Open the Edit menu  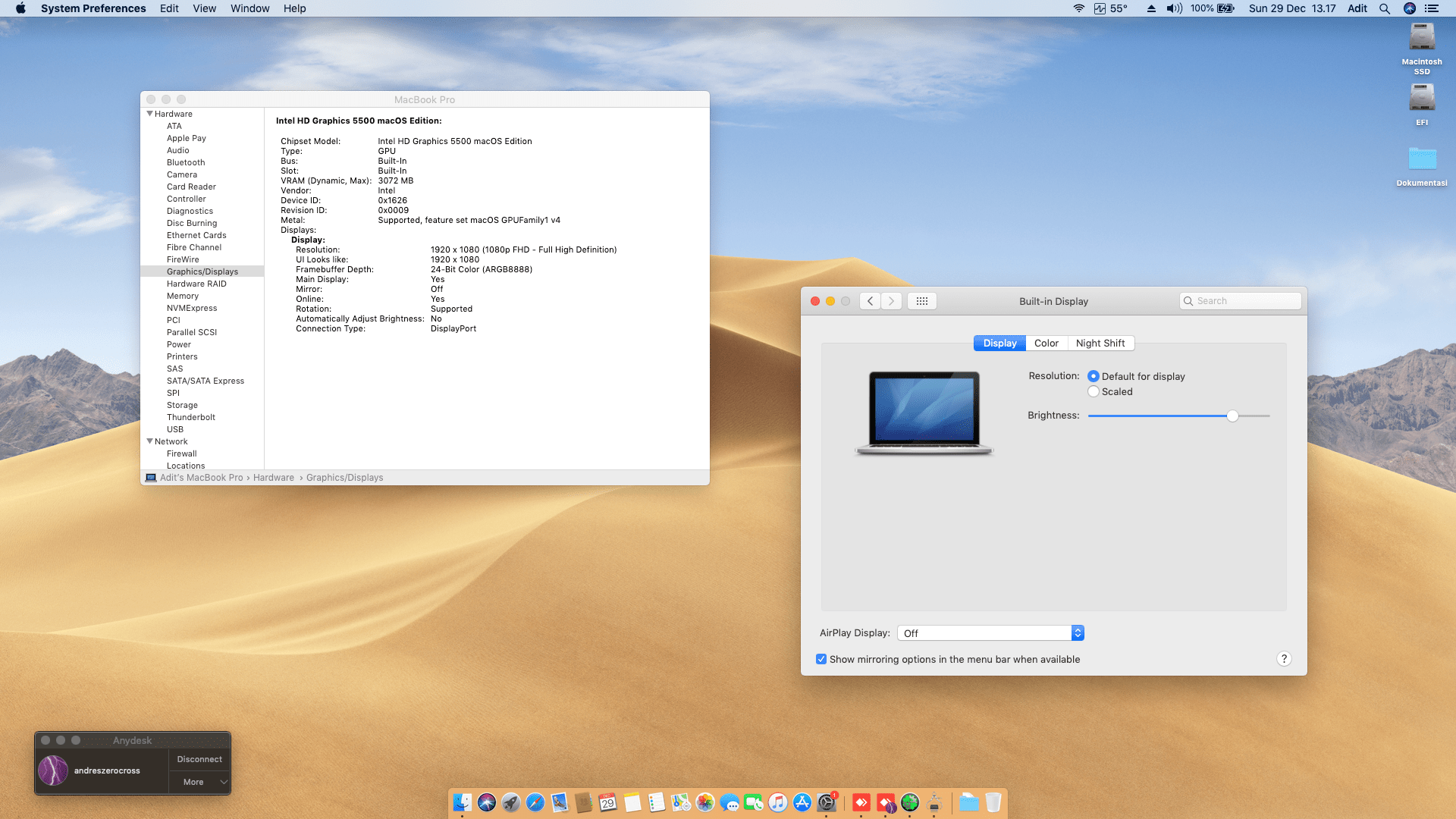169,8
